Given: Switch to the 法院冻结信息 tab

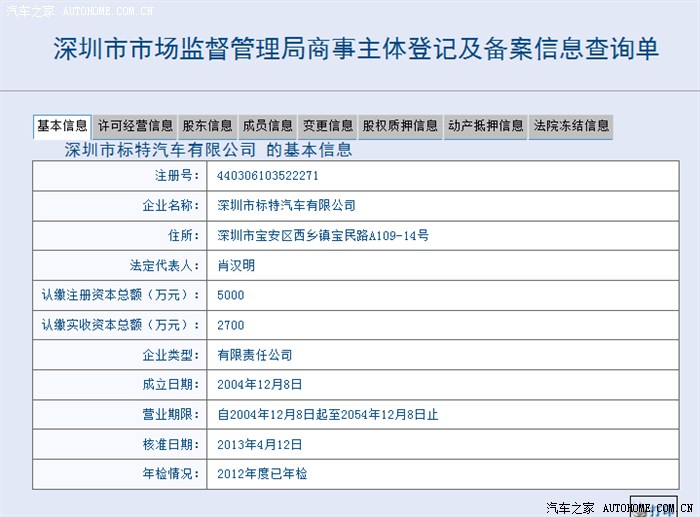Looking at the screenshot, I should [571, 127].
